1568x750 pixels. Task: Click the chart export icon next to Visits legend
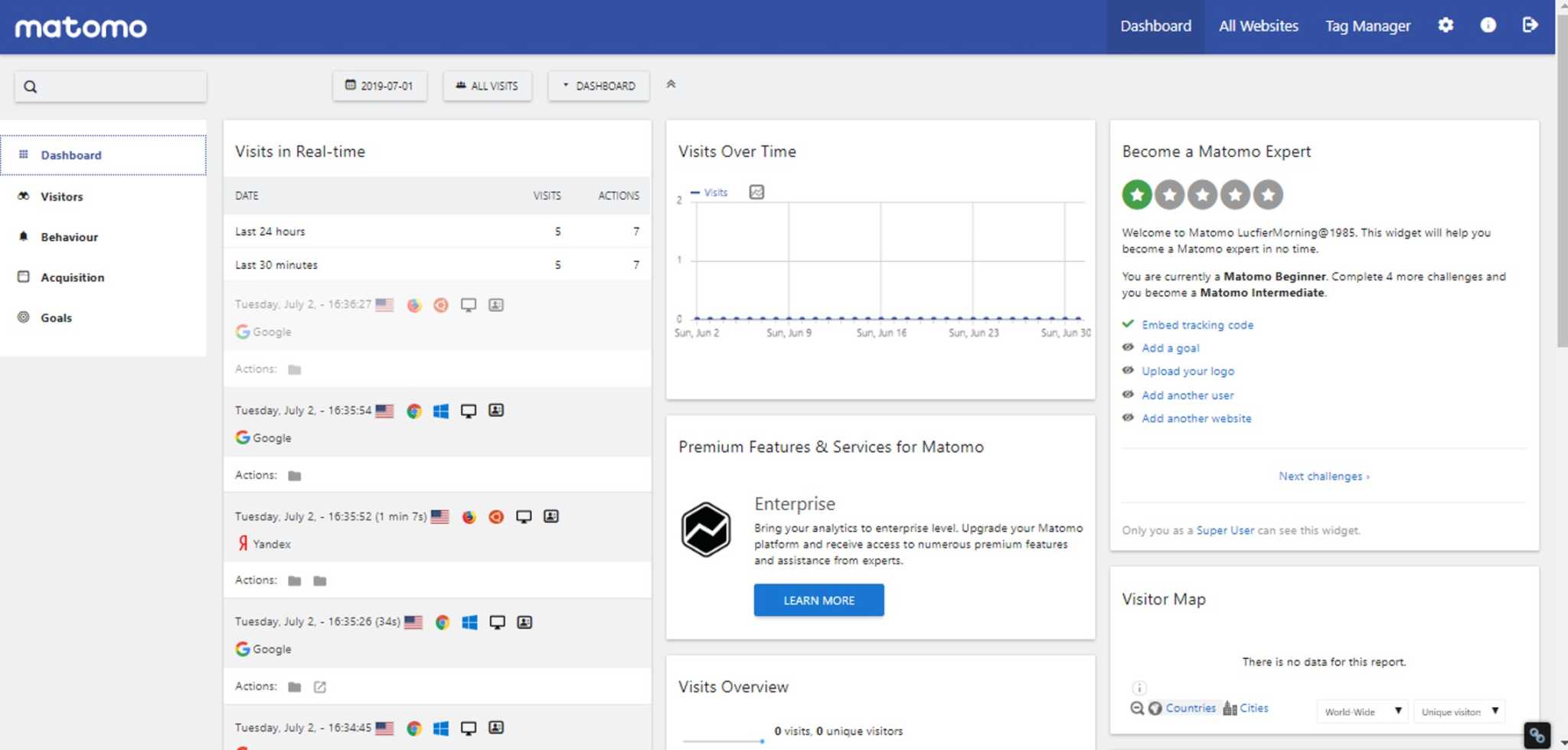coord(756,192)
